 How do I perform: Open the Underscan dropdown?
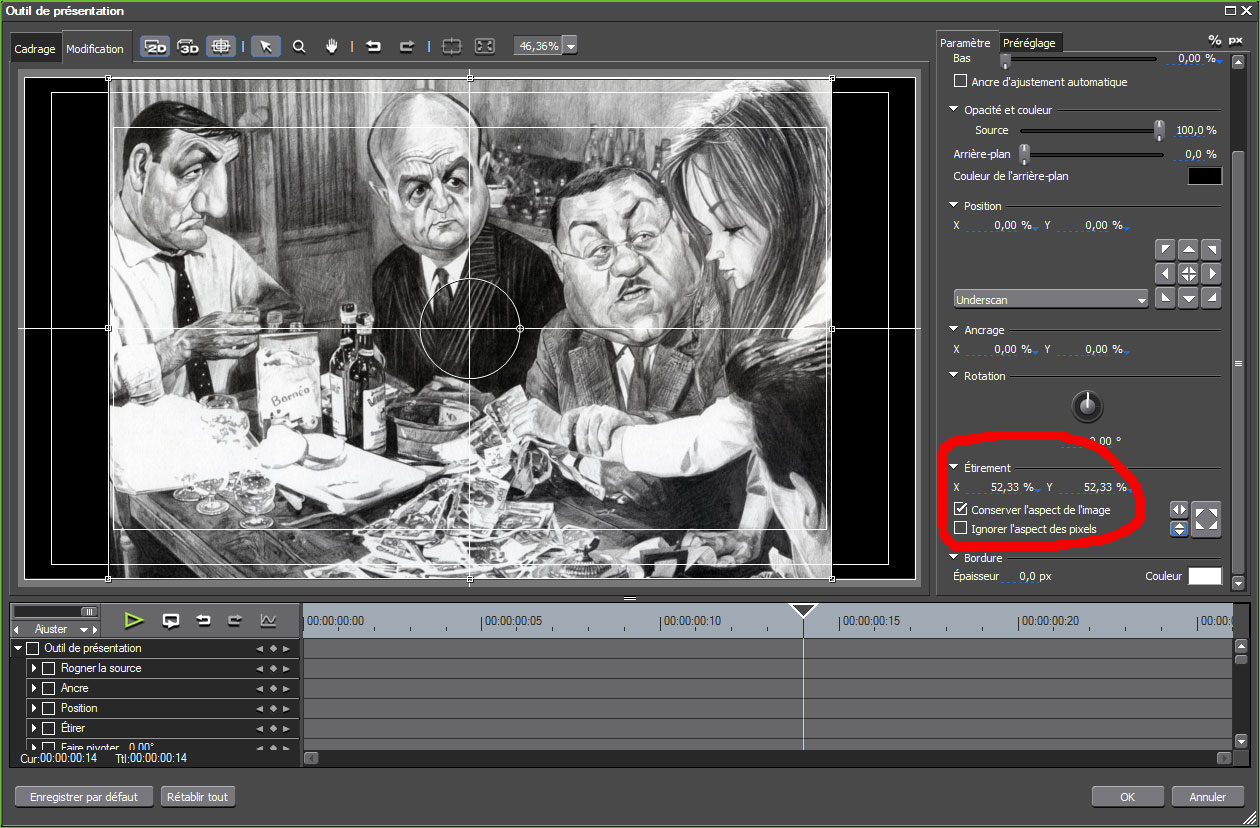coord(1051,299)
